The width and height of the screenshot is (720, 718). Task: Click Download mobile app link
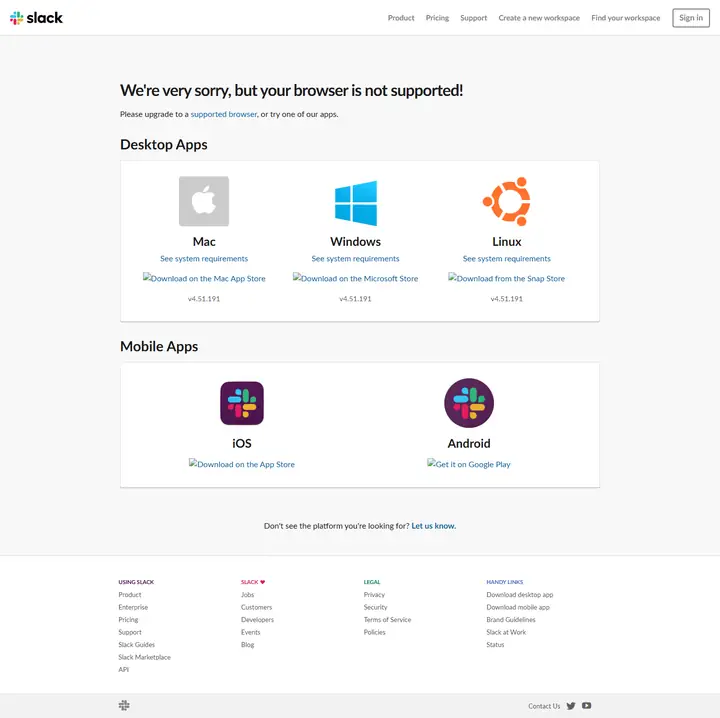[518, 607]
